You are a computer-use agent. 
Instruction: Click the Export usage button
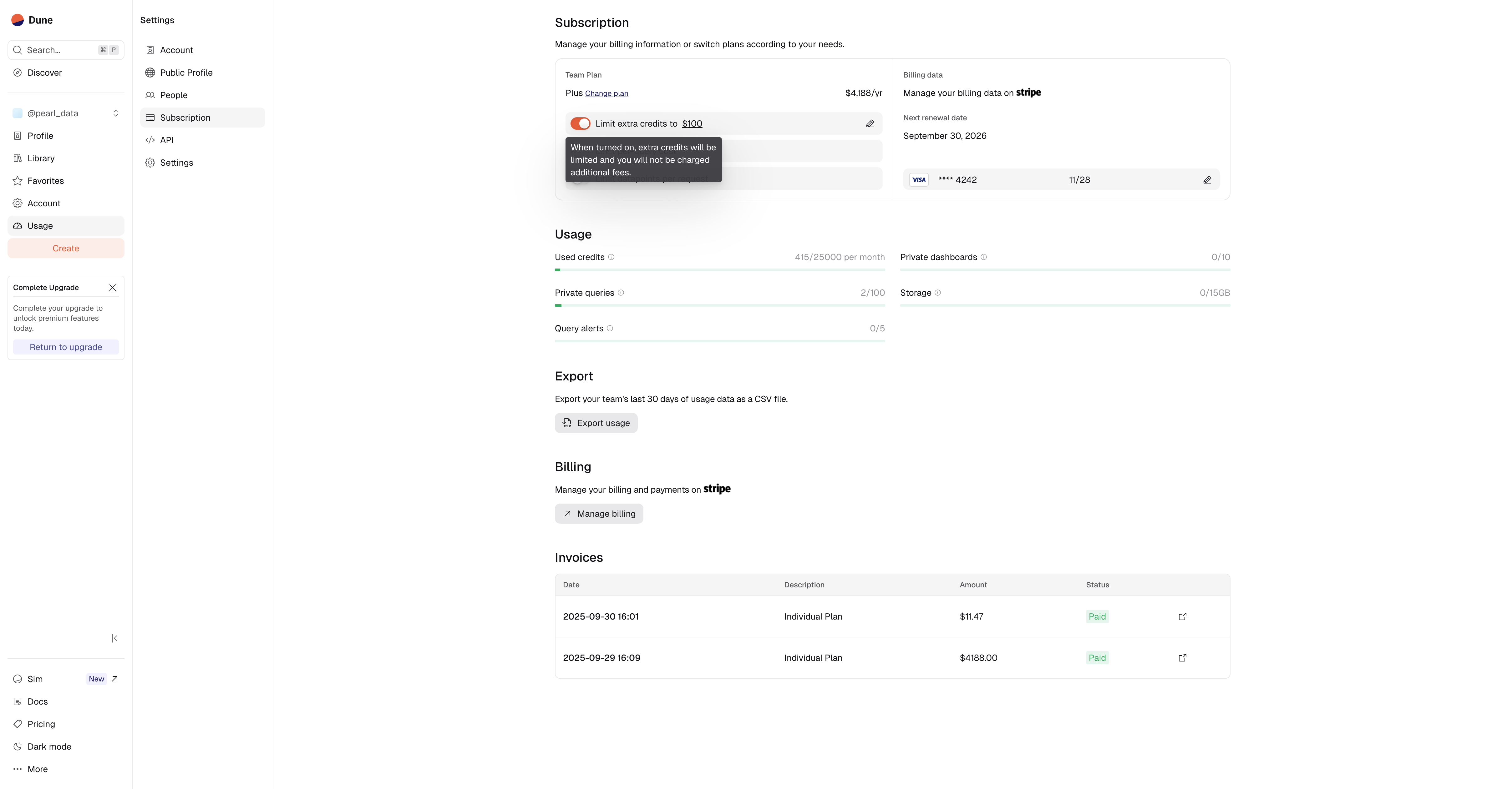click(x=596, y=423)
